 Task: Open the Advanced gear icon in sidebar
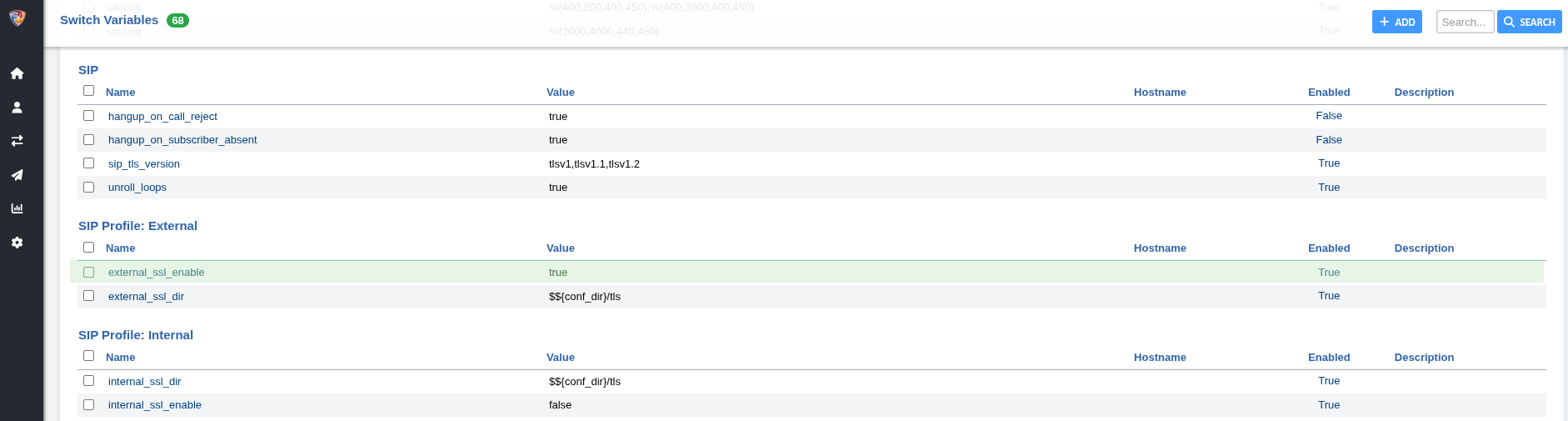(x=17, y=243)
